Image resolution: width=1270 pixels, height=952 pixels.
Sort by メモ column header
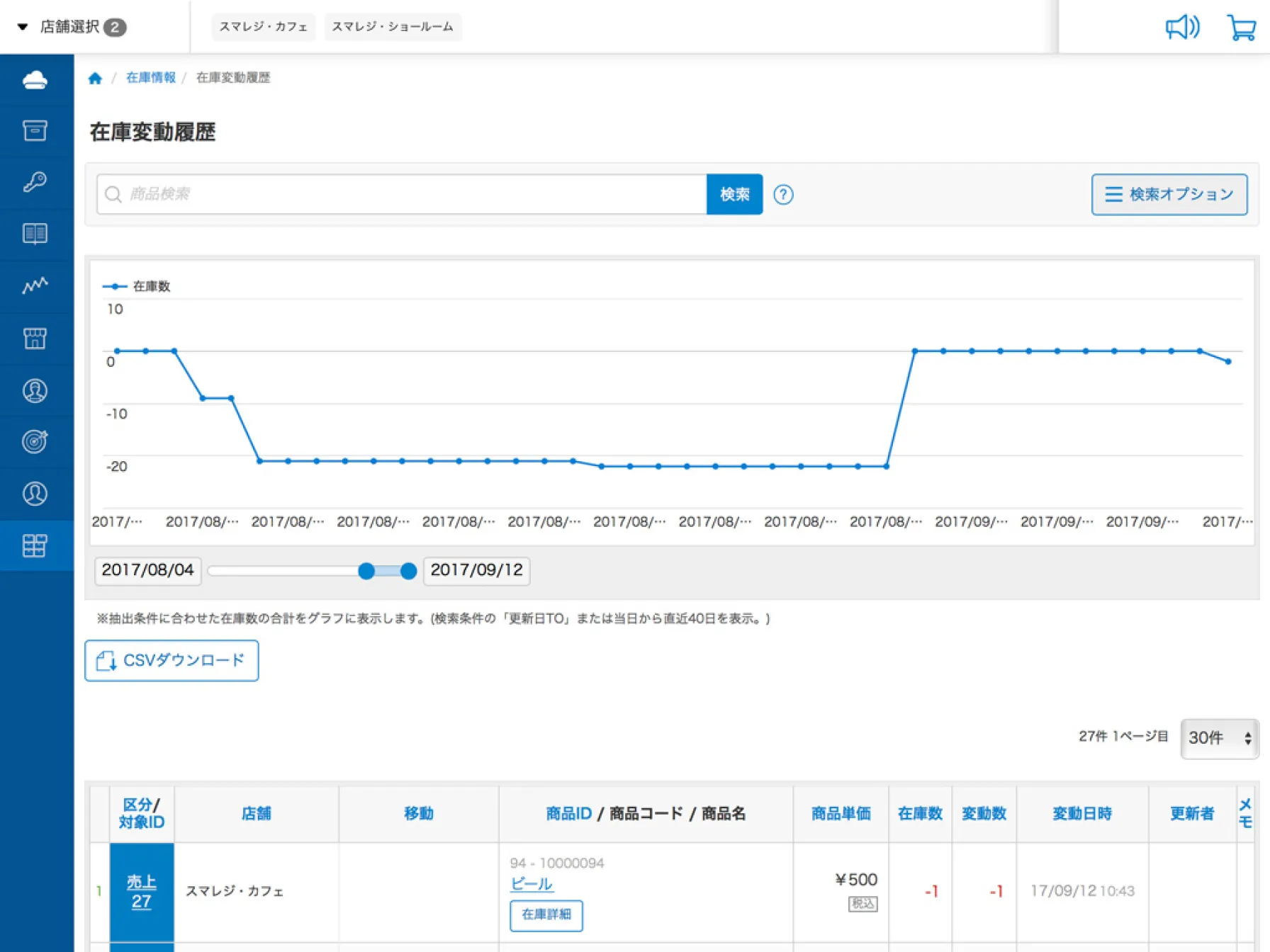pyautogui.click(x=1245, y=813)
